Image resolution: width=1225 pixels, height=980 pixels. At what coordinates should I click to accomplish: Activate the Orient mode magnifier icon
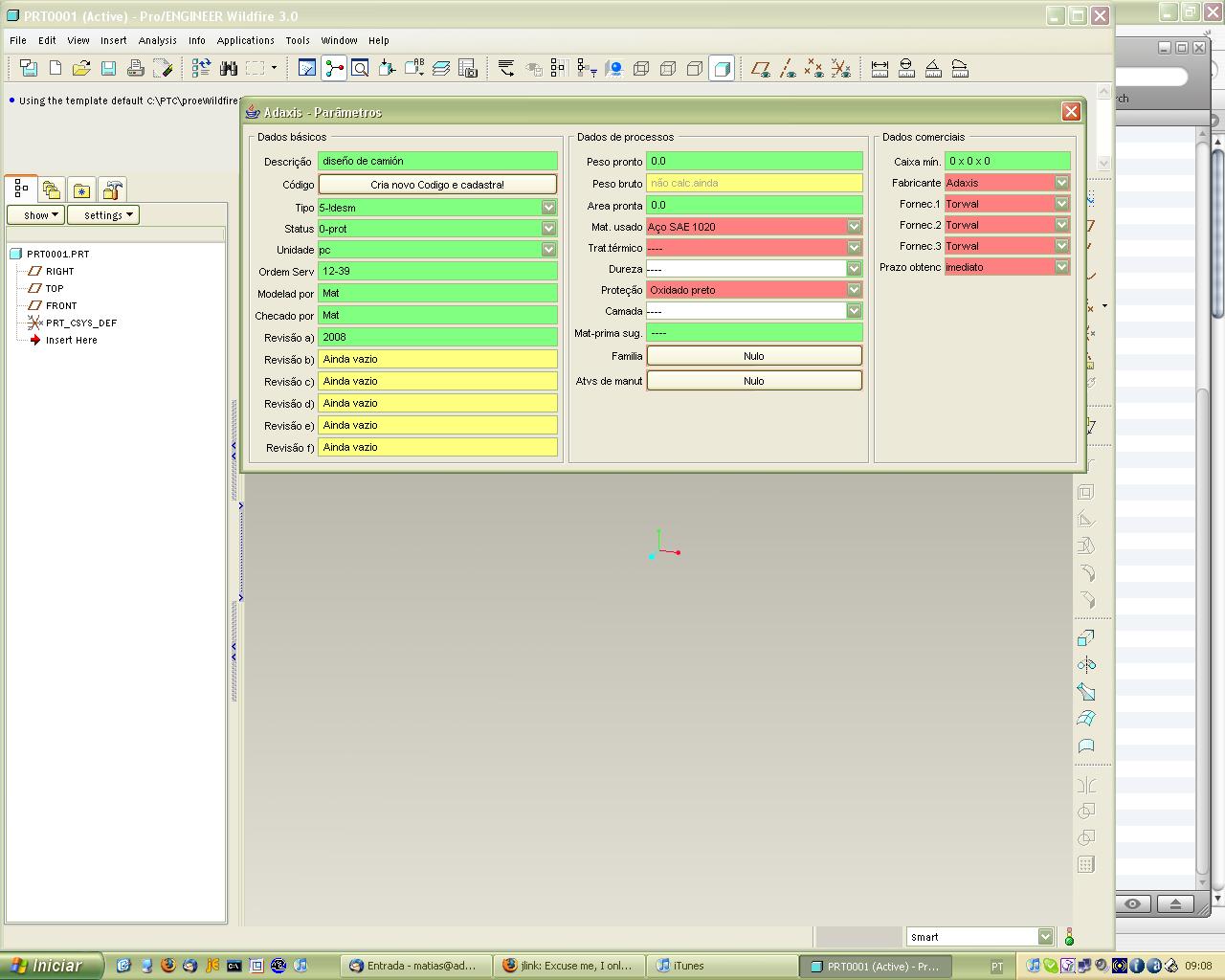360,68
